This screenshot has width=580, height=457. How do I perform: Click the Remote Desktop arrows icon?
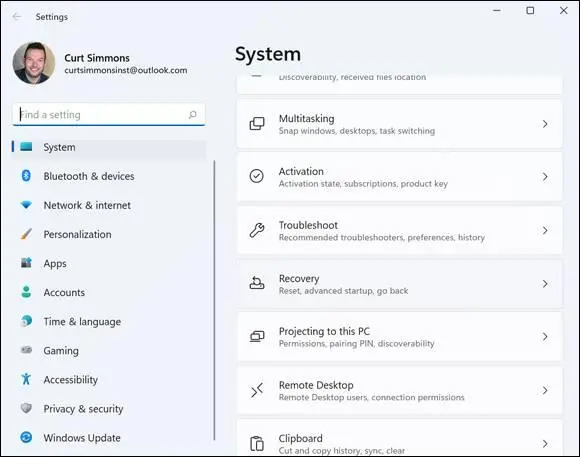tap(257, 390)
